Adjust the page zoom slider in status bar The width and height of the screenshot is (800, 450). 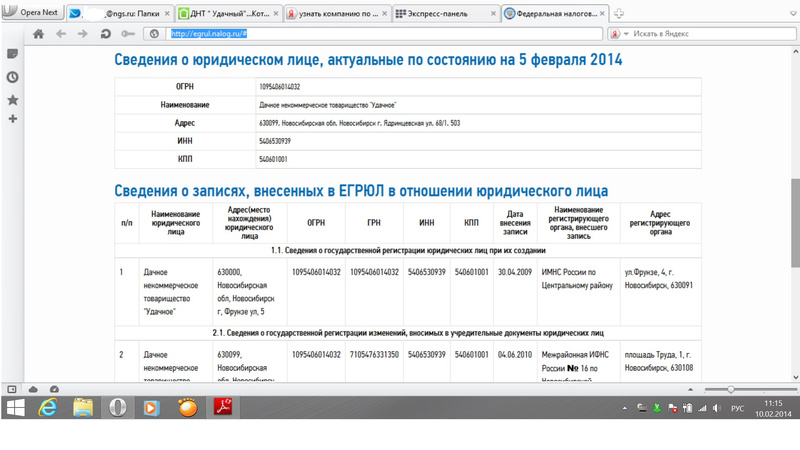click(731, 389)
